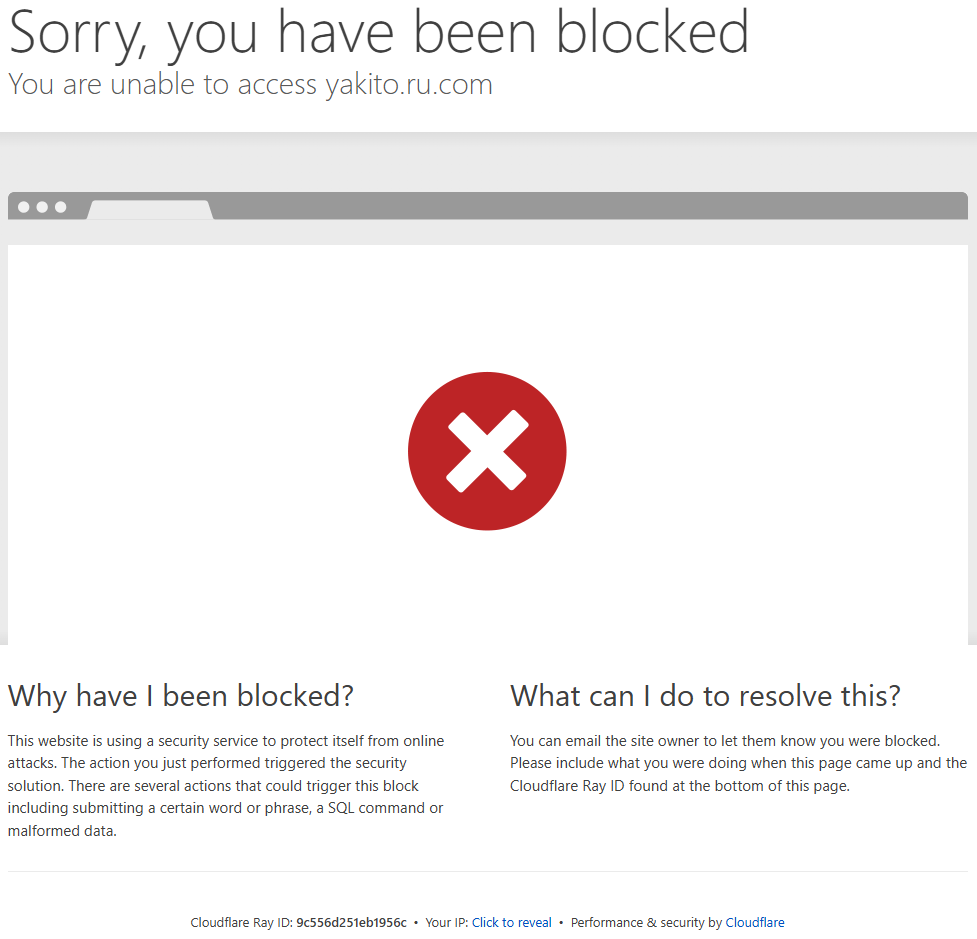Select the blank tab in the mock browser
This screenshot has height=939, width=977.
click(150, 209)
